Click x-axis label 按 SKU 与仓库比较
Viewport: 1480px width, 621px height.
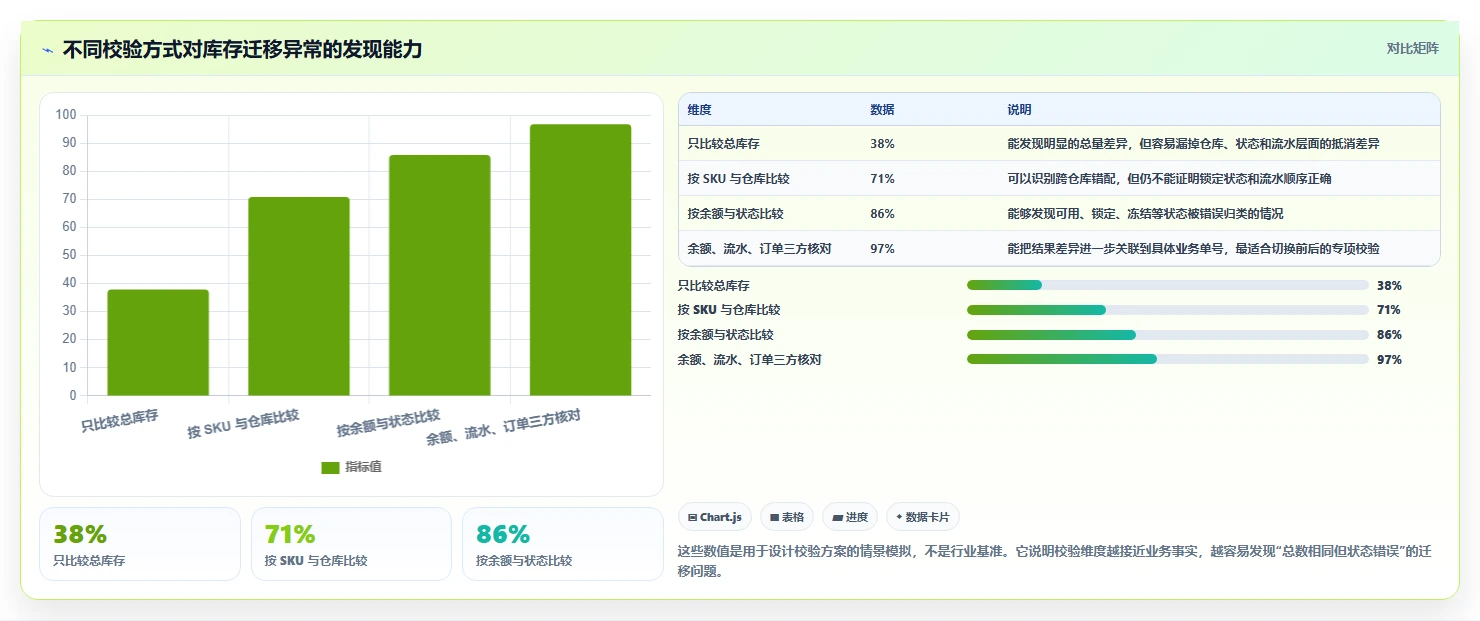243,424
